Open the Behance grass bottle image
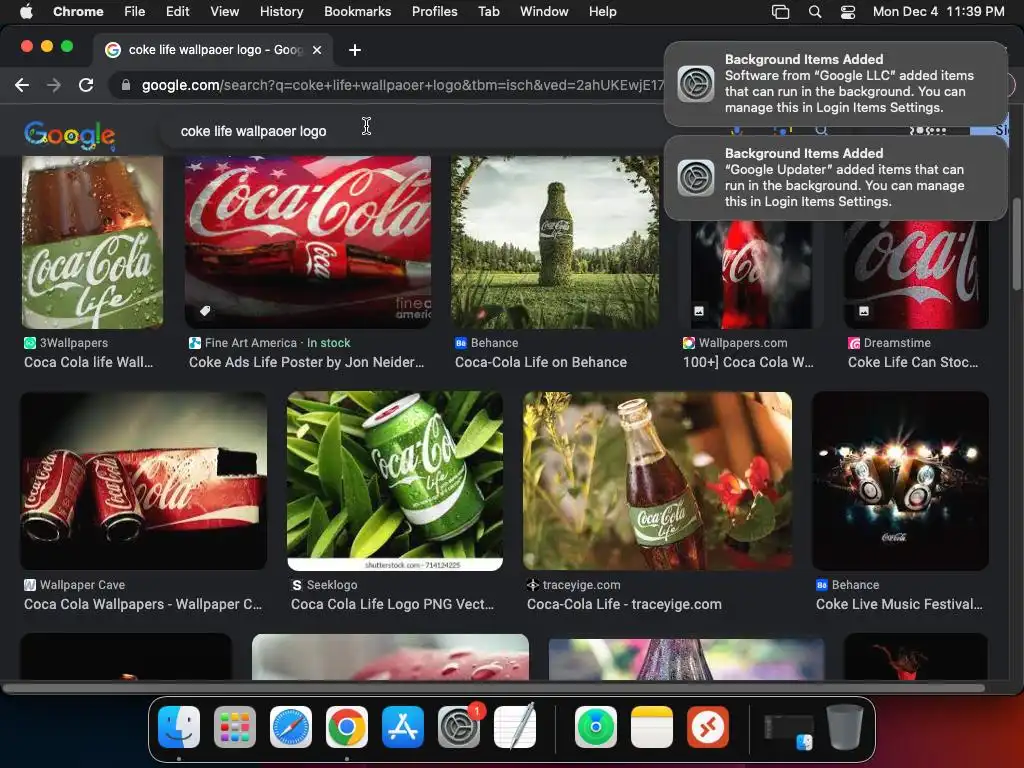The height and width of the screenshot is (768, 1024). coord(555,242)
